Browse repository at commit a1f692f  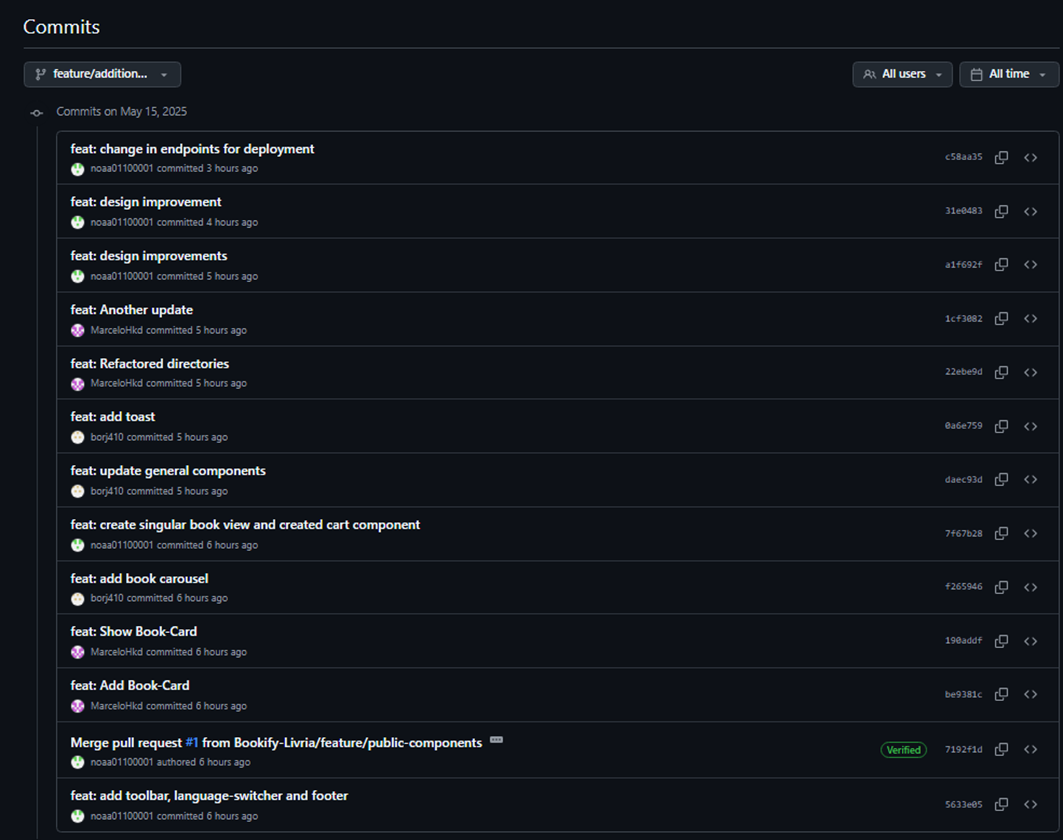click(1030, 264)
